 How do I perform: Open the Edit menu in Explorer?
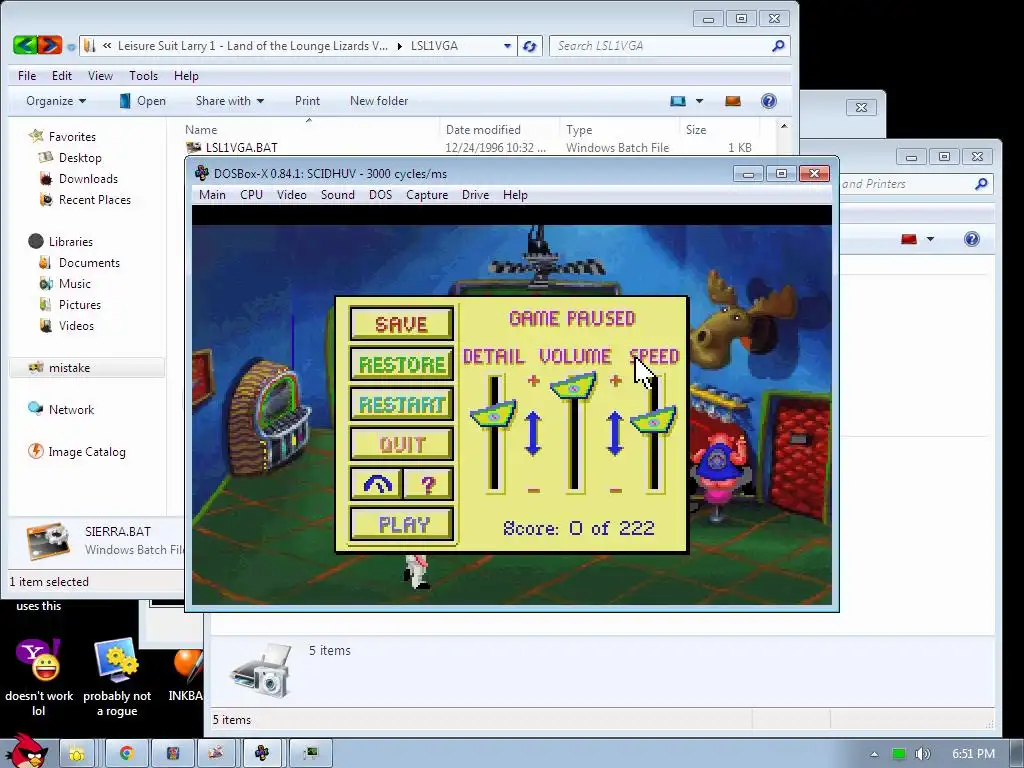point(62,76)
